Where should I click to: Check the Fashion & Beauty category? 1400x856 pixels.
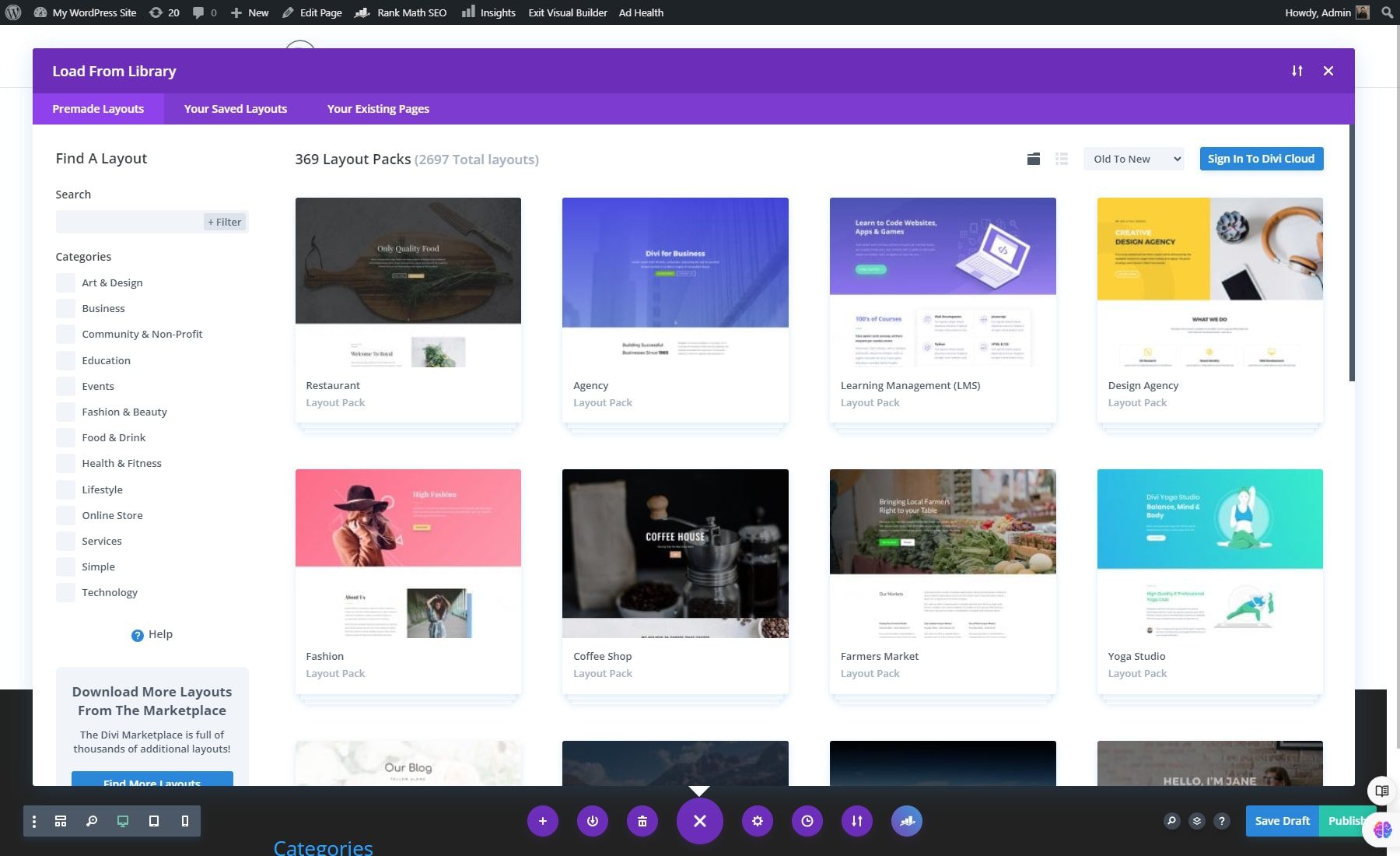pyautogui.click(x=65, y=412)
